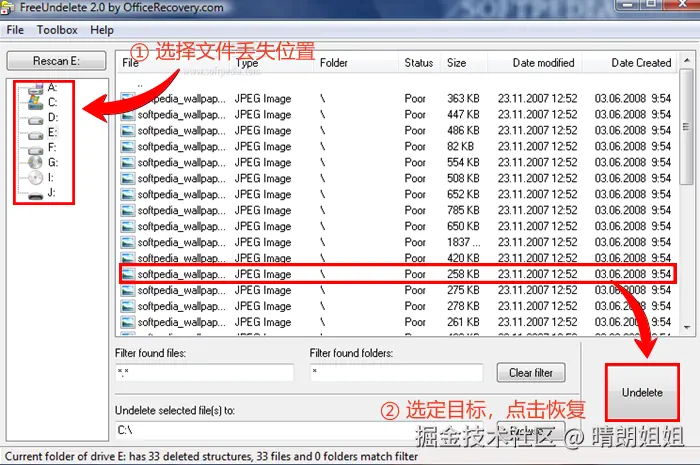Viewport: 700px width, 465px height.
Task: Select the file name in 447 KB row
Action: 181,115
